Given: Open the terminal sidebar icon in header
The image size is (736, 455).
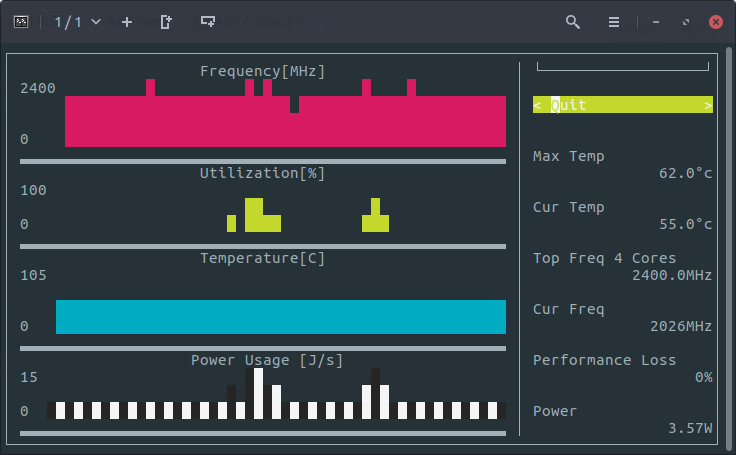Looking at the screenshot, I should point(20,21).
